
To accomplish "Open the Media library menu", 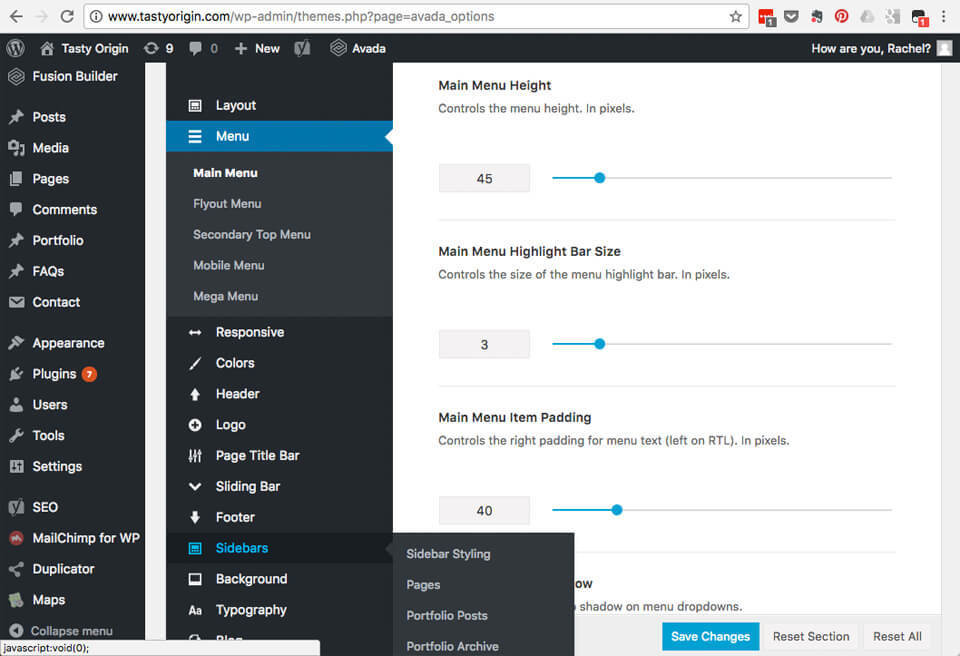I will pyautogui.click(x=72, y=148).
